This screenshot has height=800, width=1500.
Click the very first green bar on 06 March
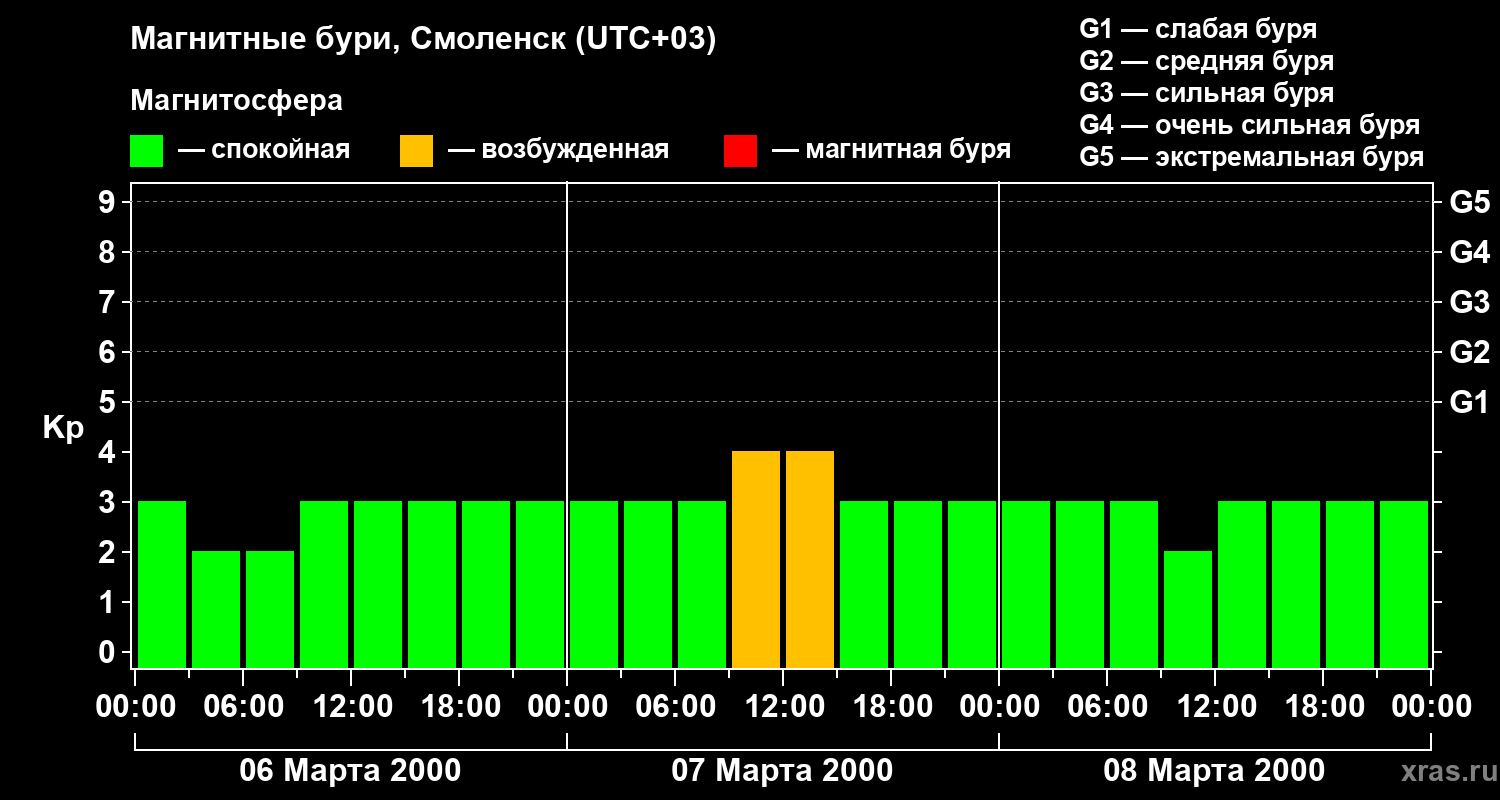(162, 585)
